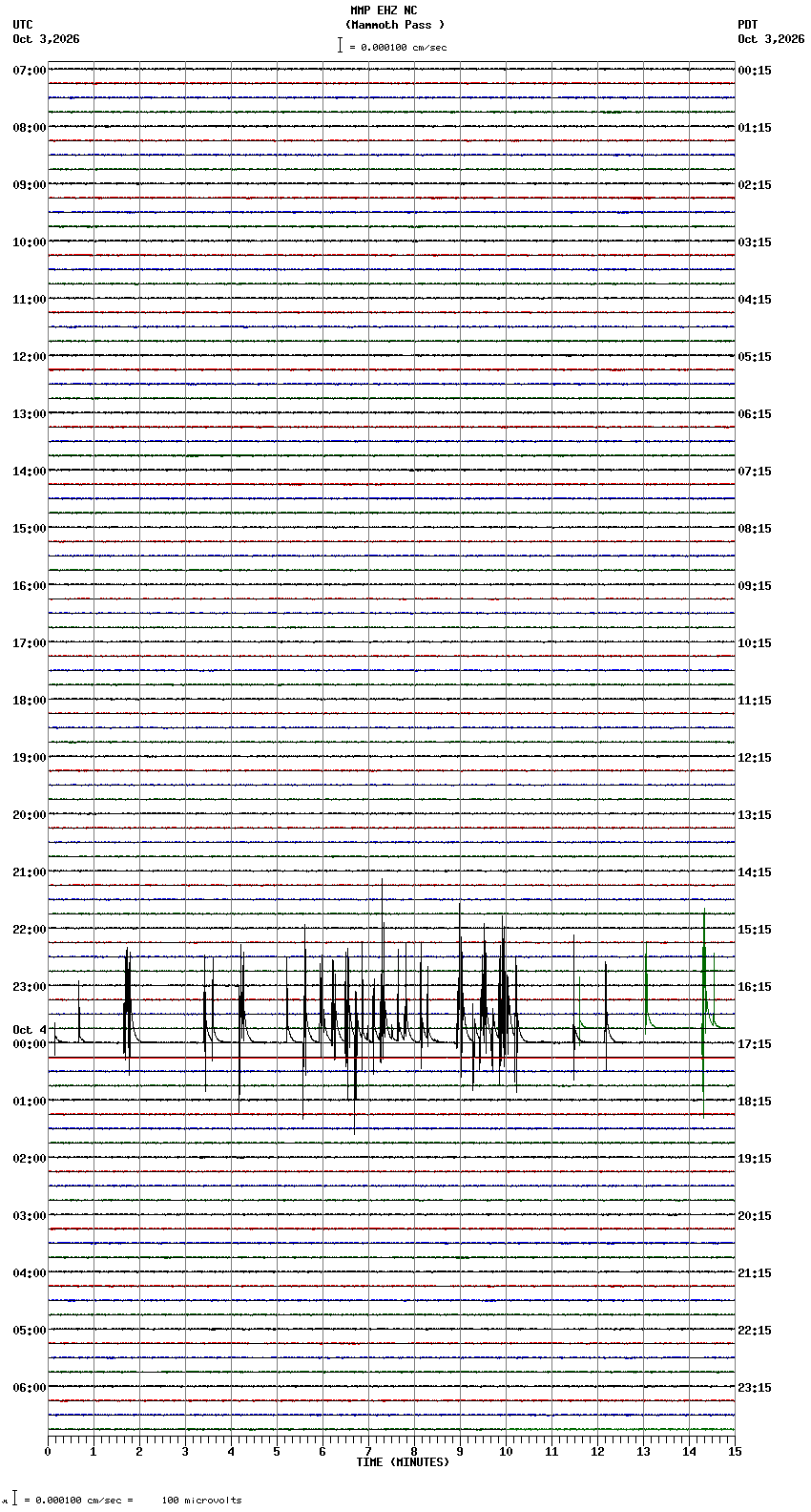Click the MMP EHZ NC station title
Screen dimensions: 811x1512
[x=384, y=10]
